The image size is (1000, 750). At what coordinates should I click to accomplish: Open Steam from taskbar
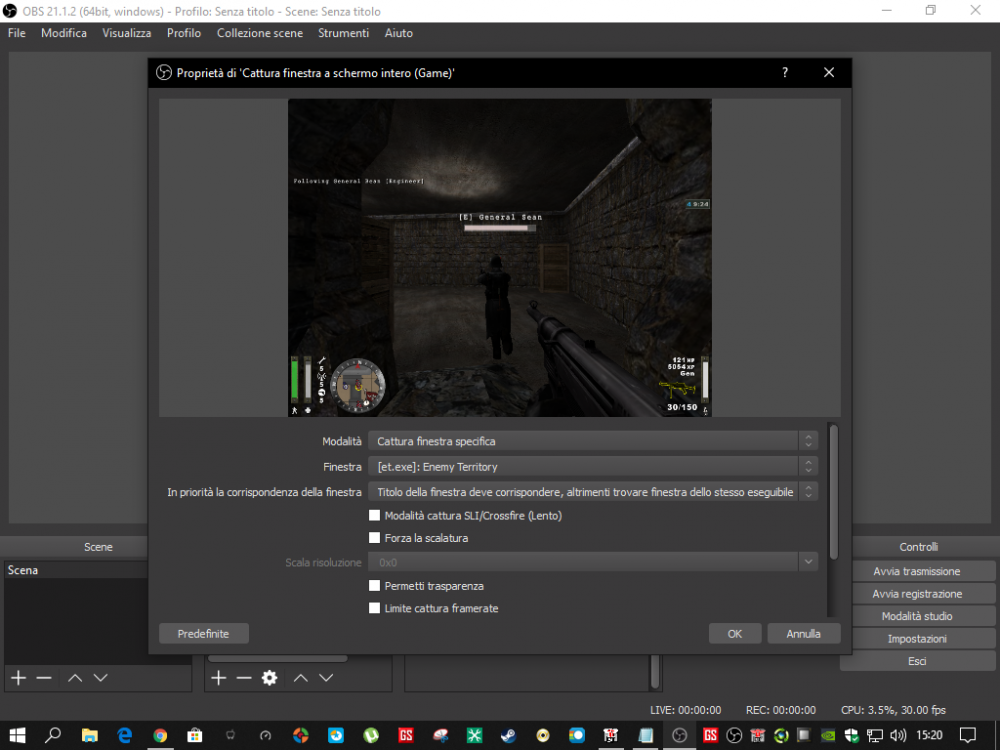pos(508,735)
